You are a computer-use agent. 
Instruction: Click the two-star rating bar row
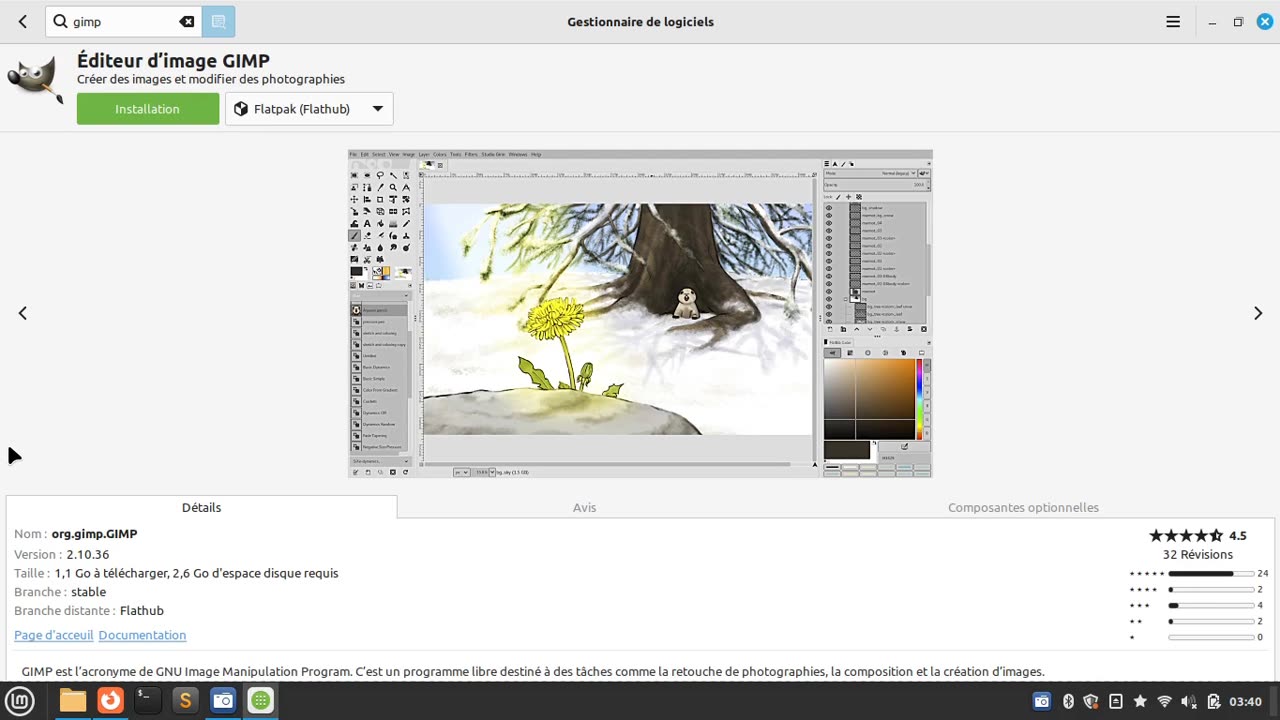point(1198,621)
